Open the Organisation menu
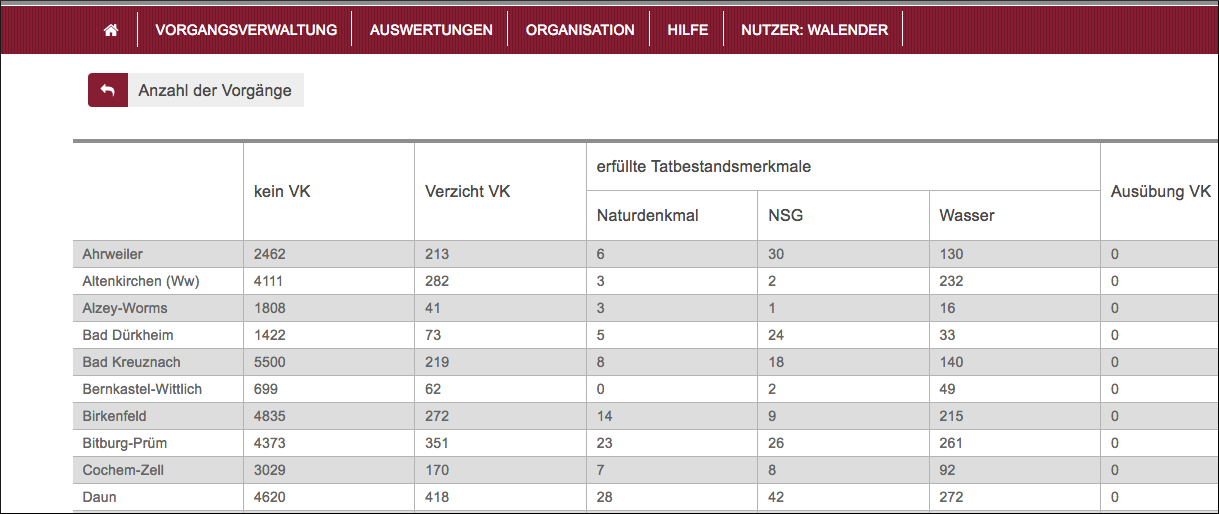This screenshot has width=1219, height=514. point(580,30)
